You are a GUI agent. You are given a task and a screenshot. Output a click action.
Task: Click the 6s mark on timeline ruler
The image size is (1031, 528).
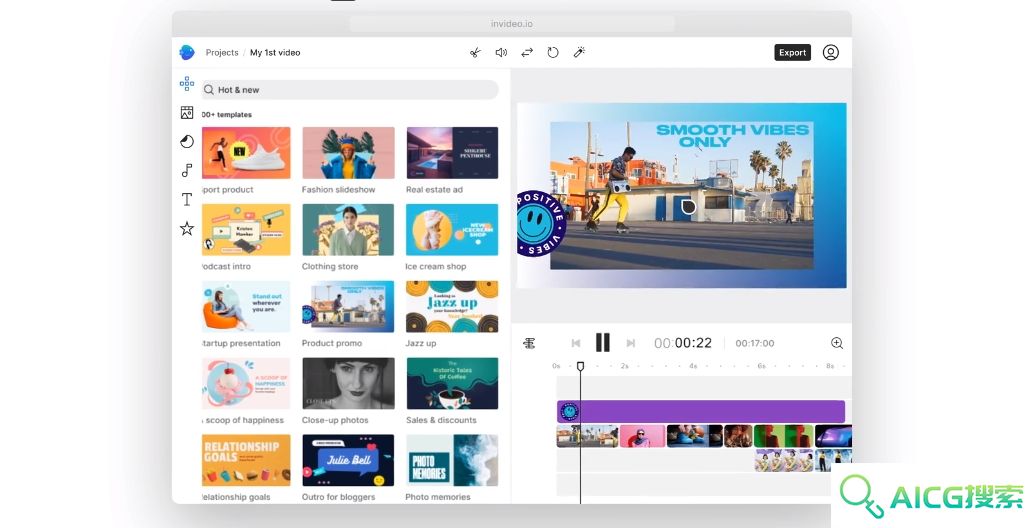761,366
